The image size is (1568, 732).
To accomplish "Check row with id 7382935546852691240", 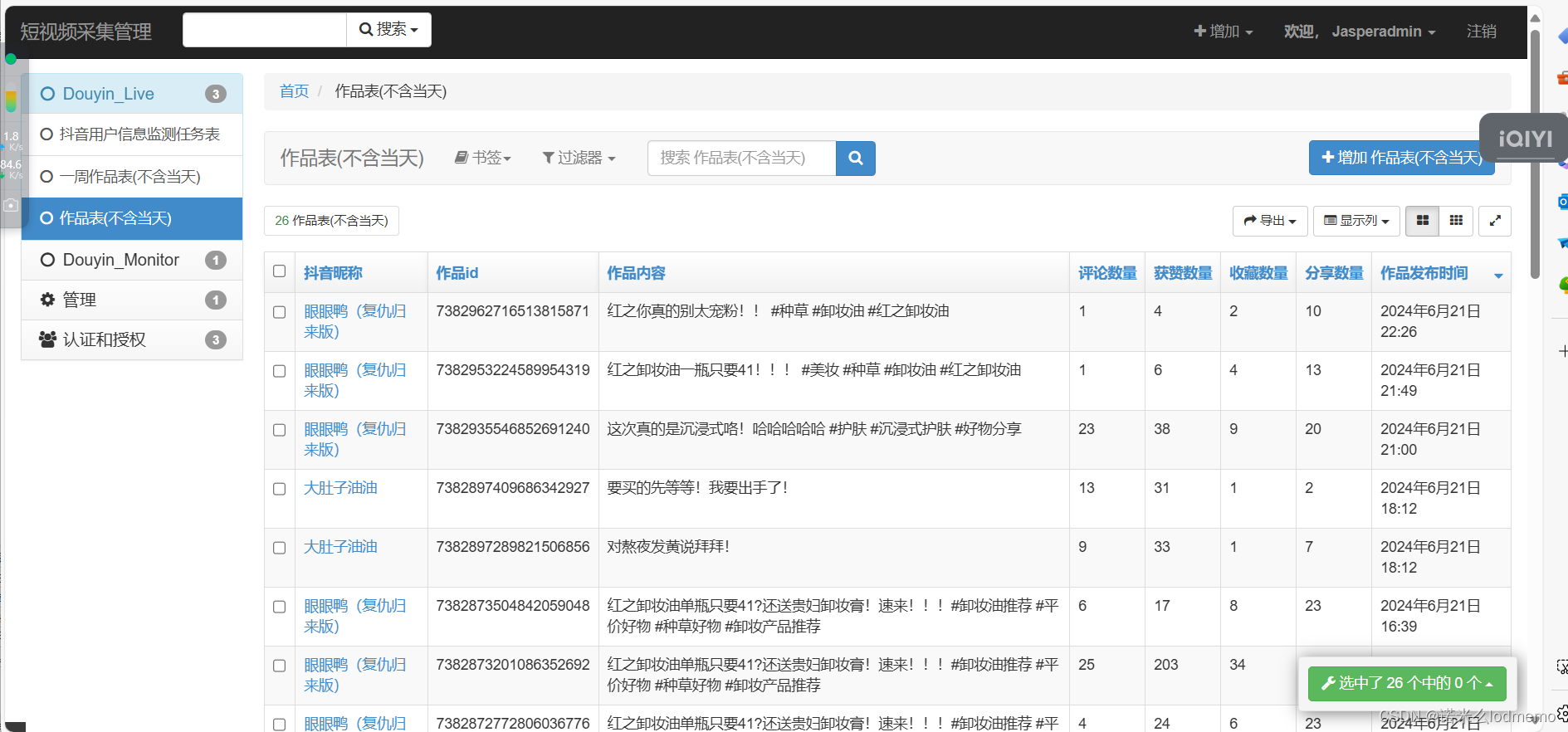I will pos(280,430).
